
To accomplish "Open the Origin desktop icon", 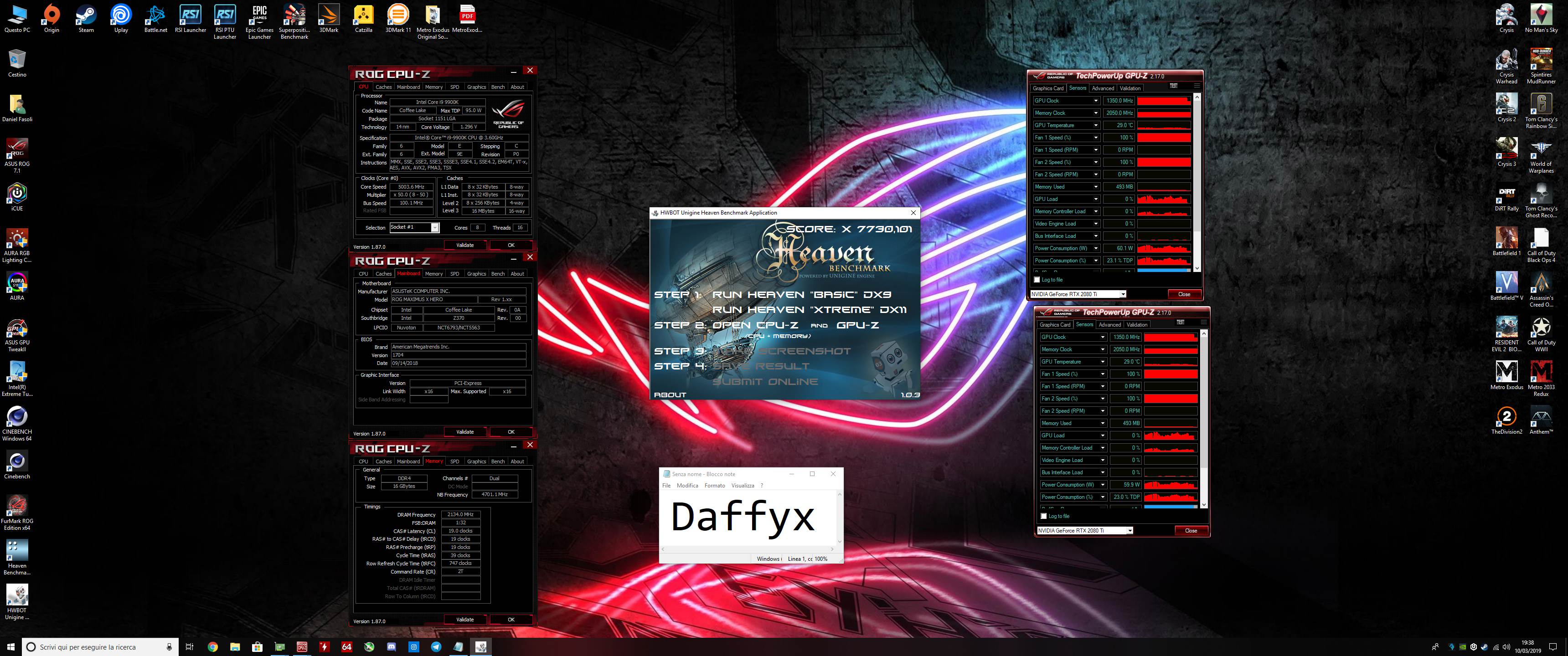I will (52, 19).
